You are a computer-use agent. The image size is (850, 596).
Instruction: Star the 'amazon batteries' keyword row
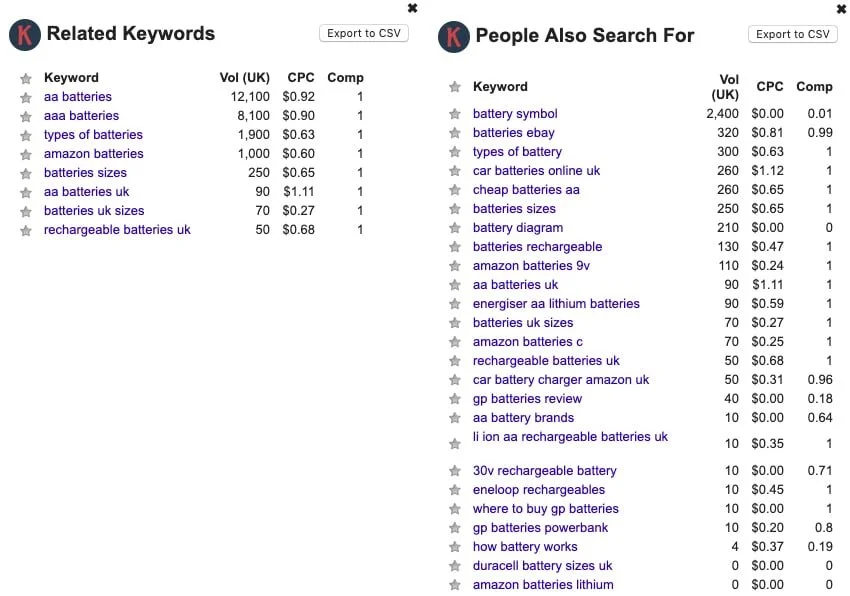pos(25,155)
